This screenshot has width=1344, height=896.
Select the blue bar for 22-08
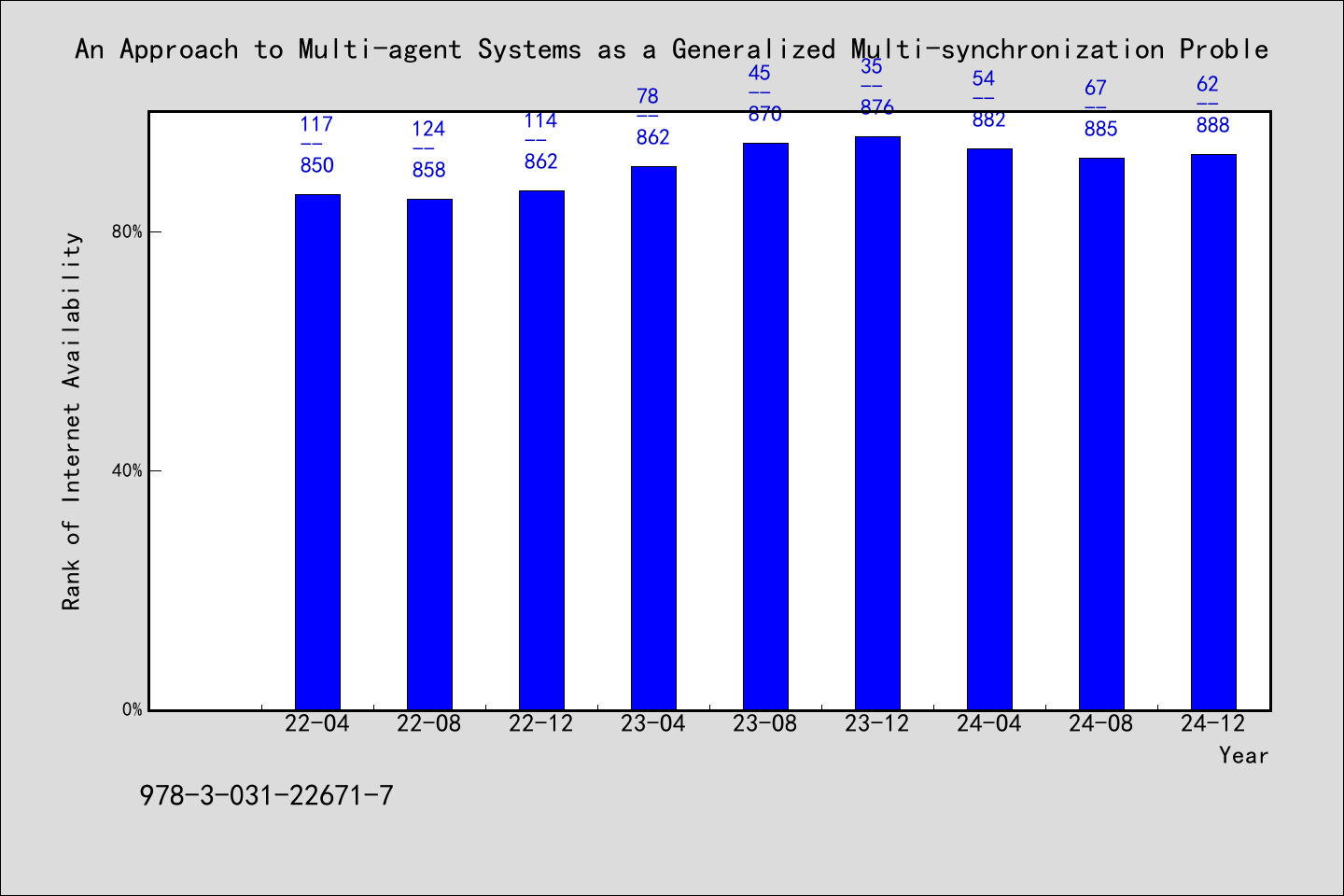pos(429,455)
